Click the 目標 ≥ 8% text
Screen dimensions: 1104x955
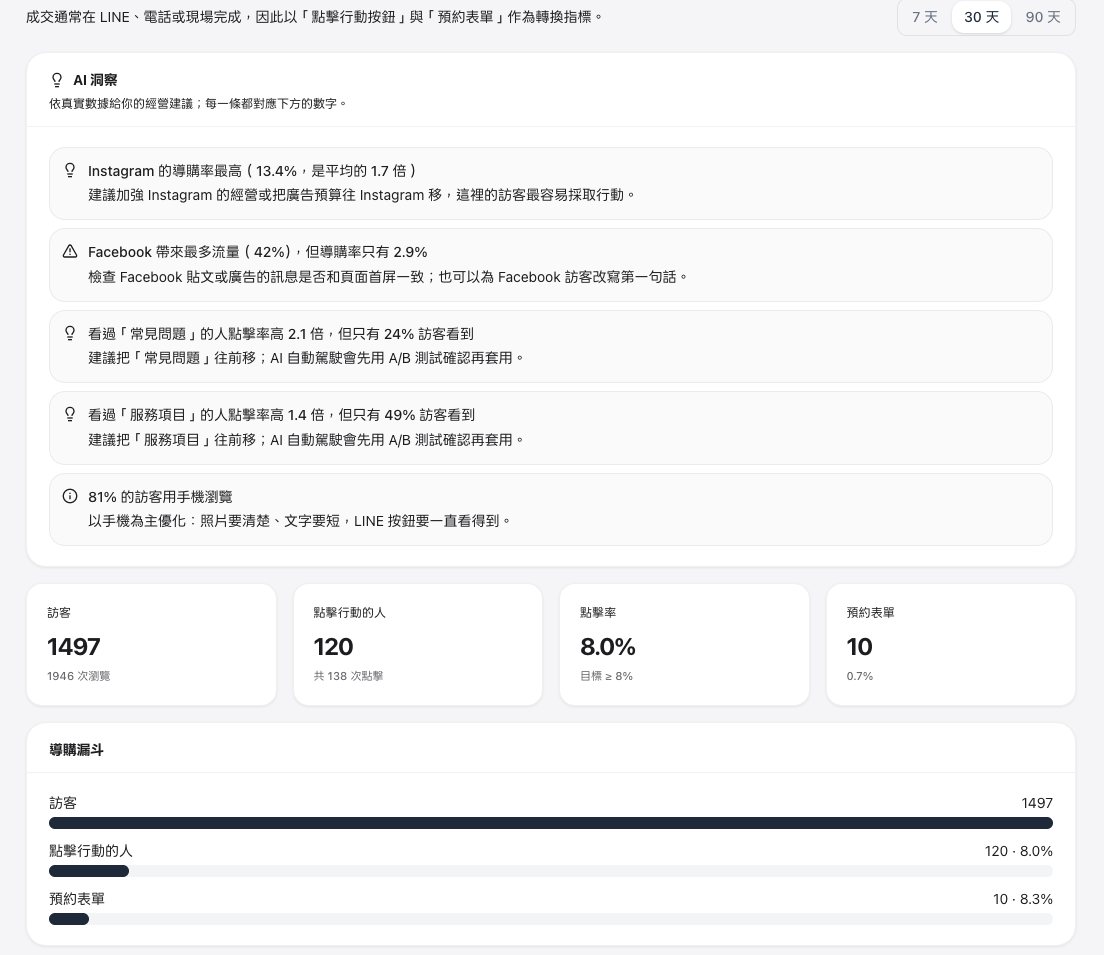click(x=606, y=675)
